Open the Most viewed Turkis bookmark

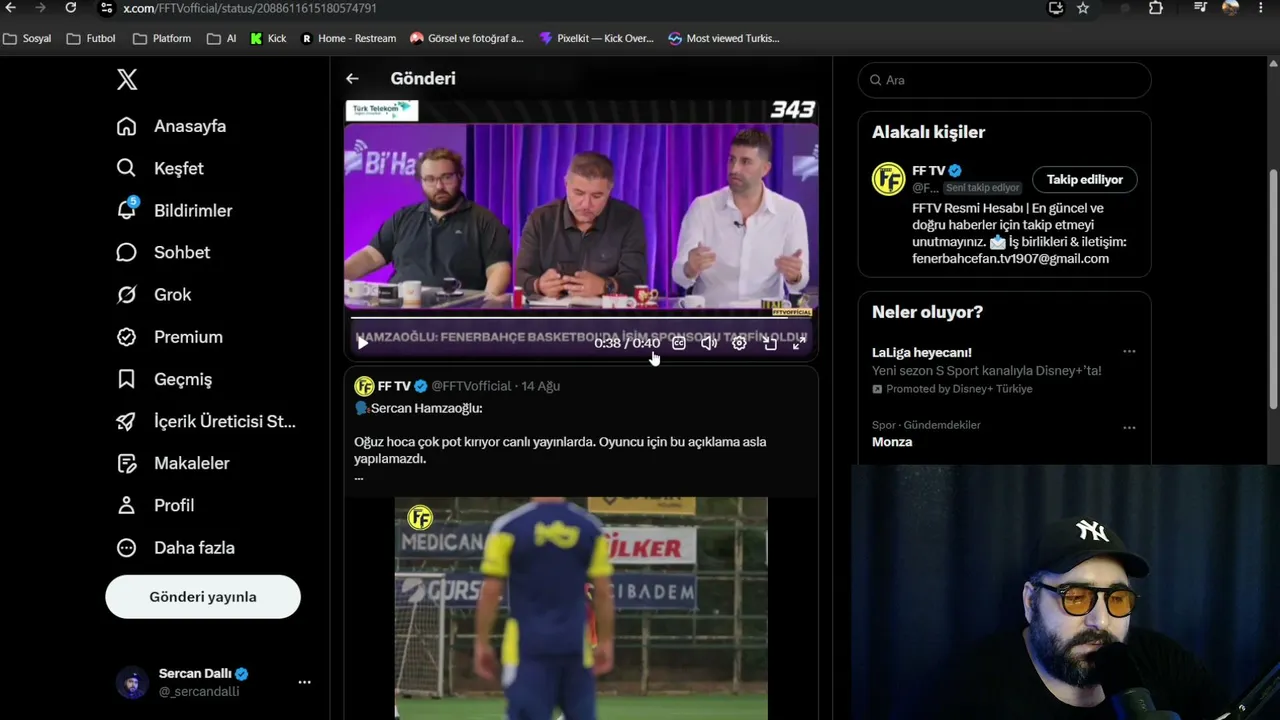pos(724,39)
